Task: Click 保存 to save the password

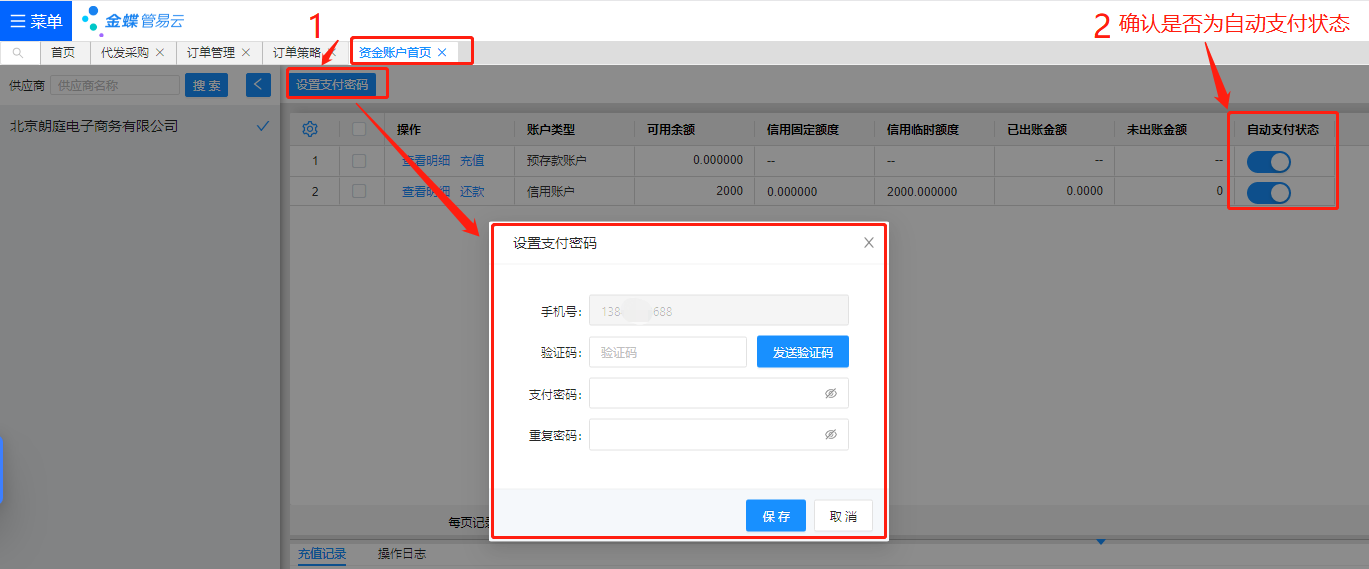Action: pyautogui.click(x=775, y=516)
